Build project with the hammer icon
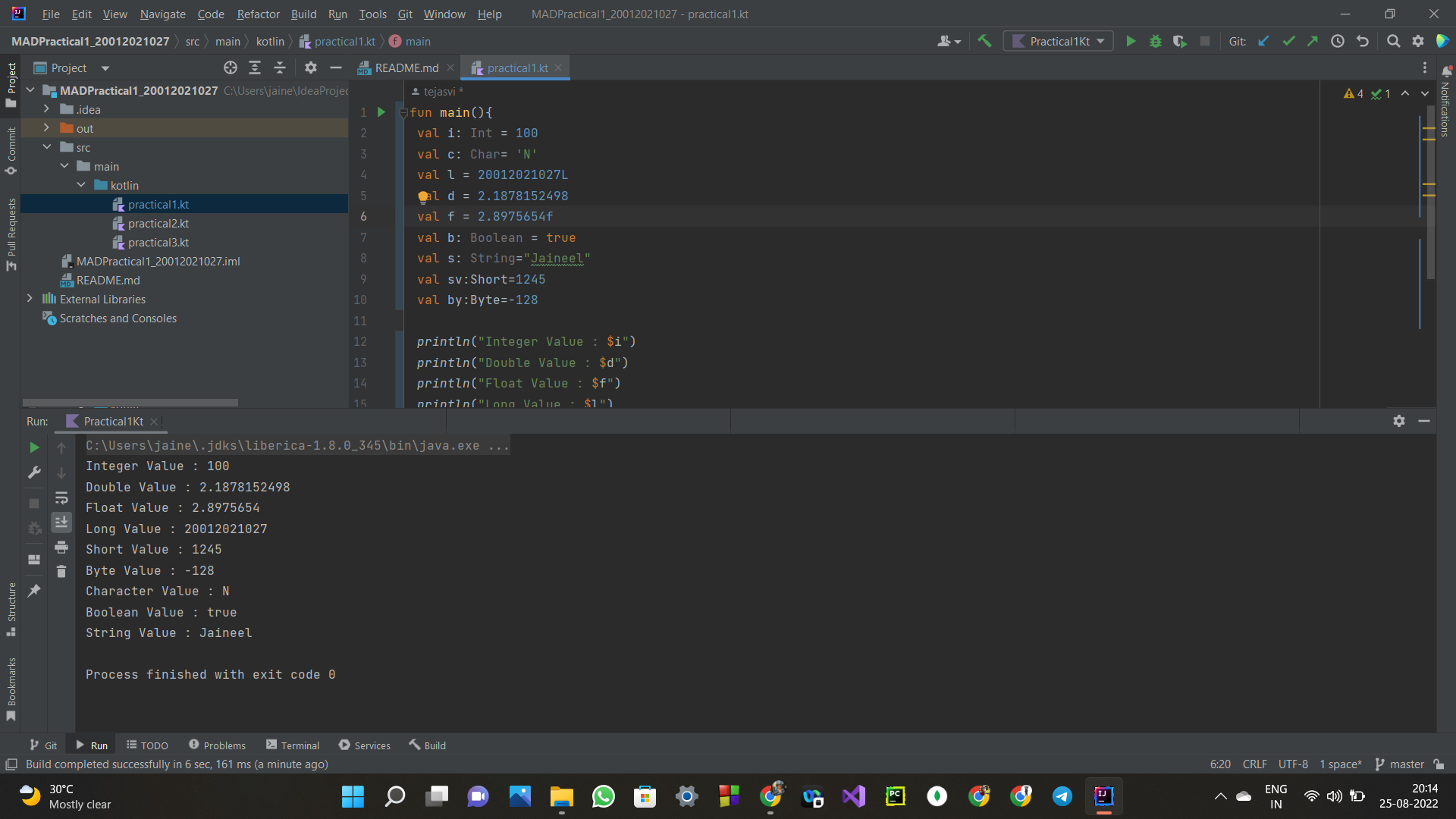Screen dimensions: 1456x819 point(984,41)
